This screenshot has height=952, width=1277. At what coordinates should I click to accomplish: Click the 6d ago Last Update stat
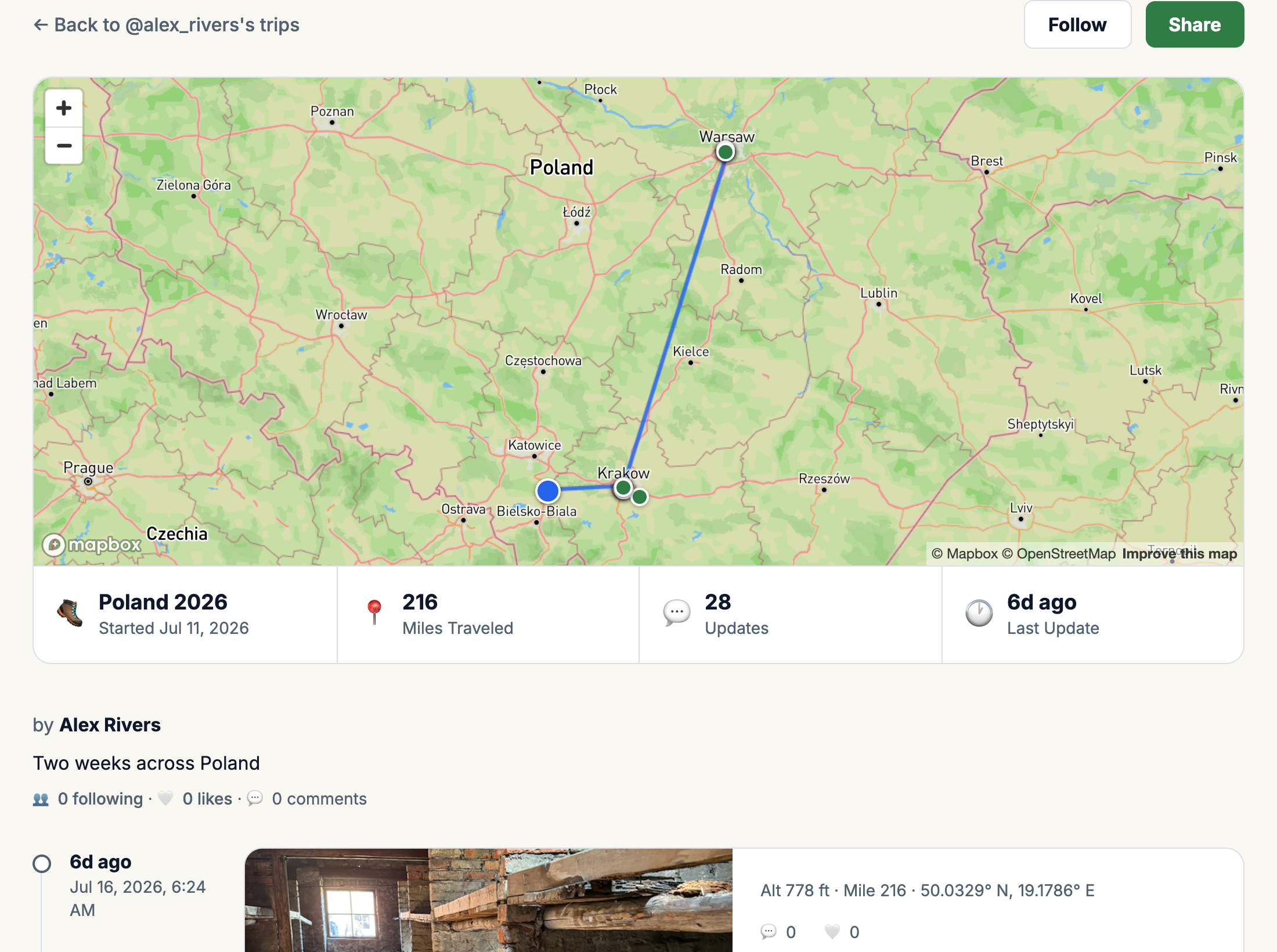[1093, 614]
